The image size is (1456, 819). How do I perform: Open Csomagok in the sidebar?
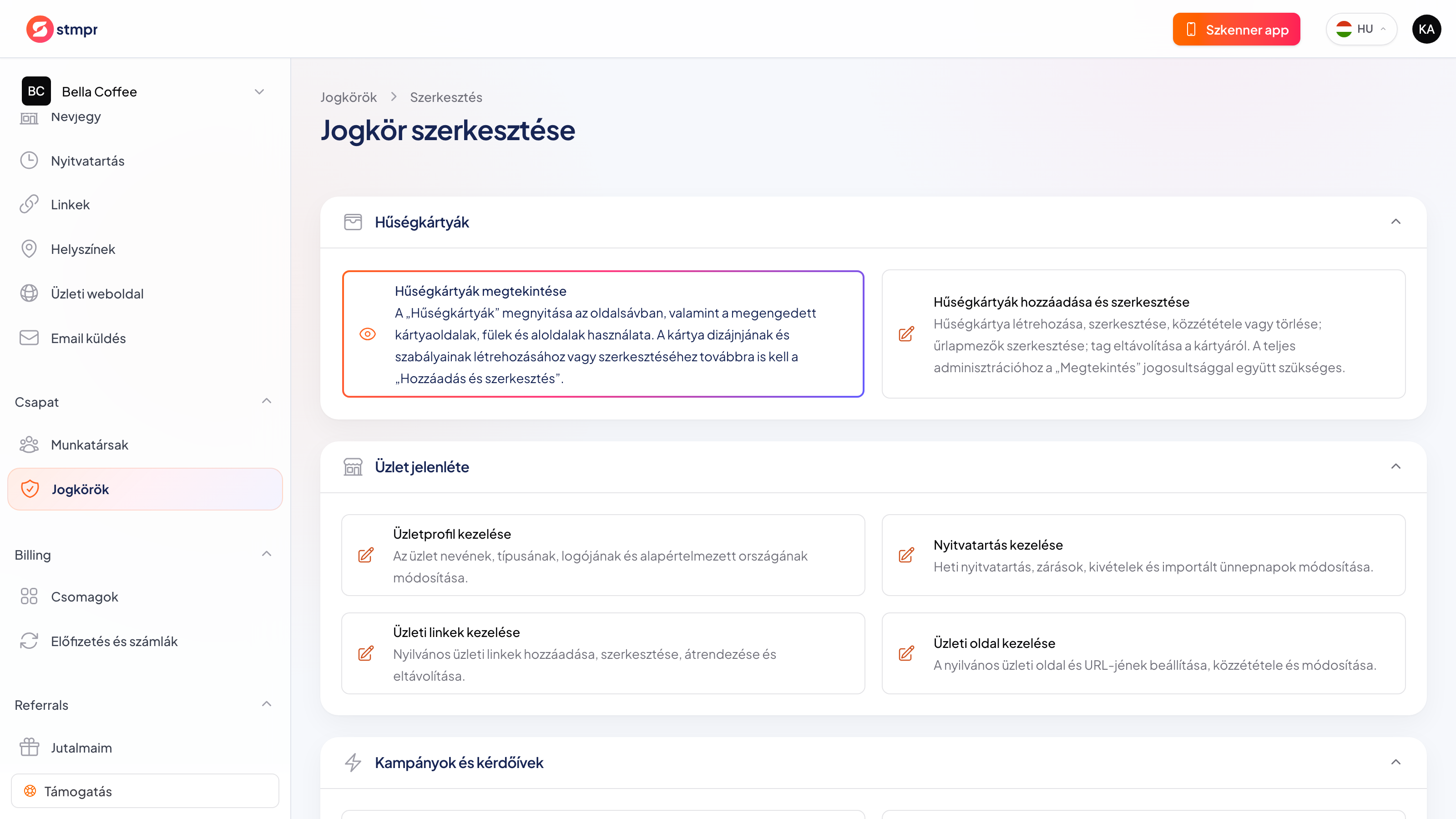pos(145,597)
